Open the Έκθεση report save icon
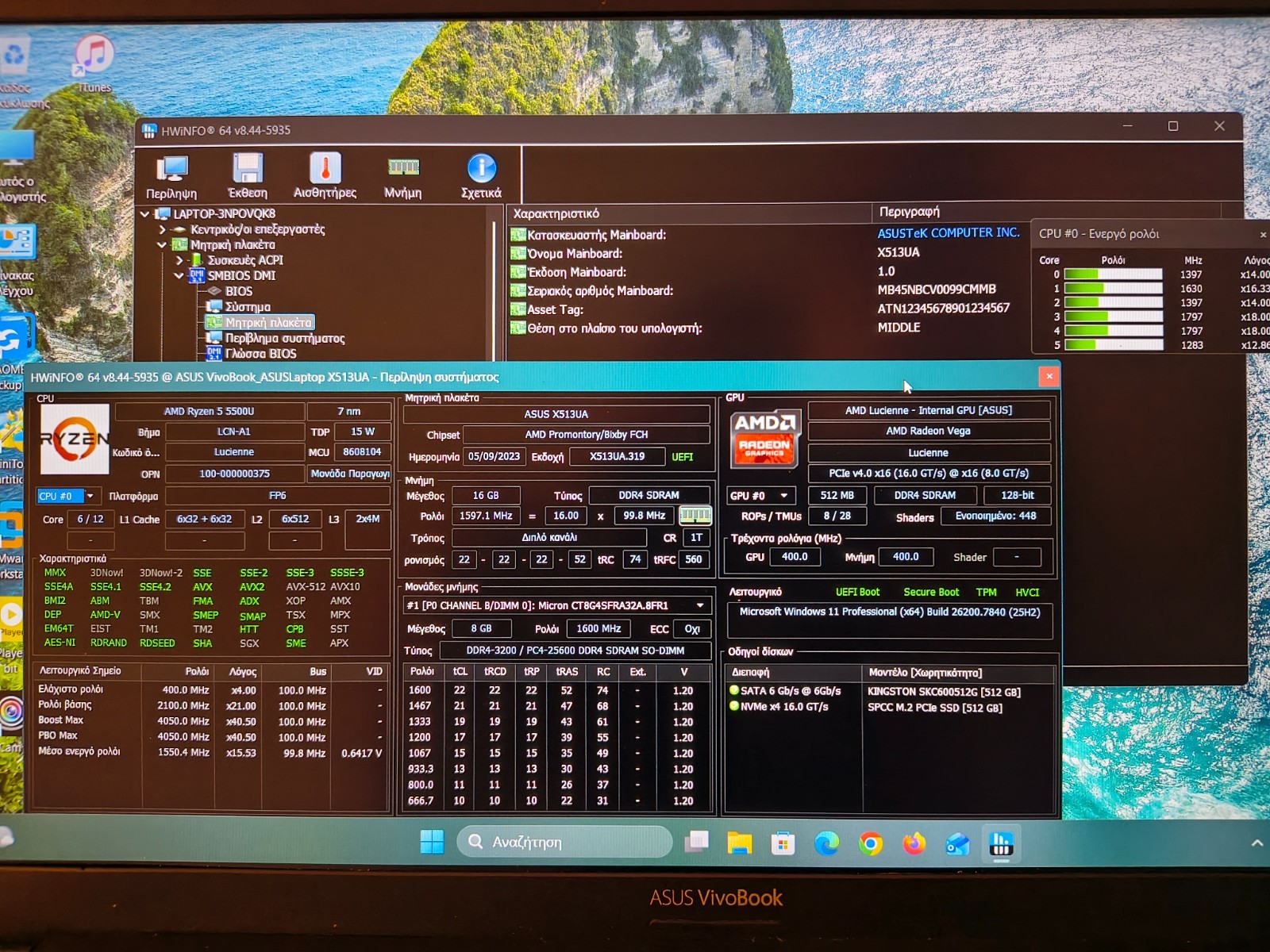 tap(248, 176)
